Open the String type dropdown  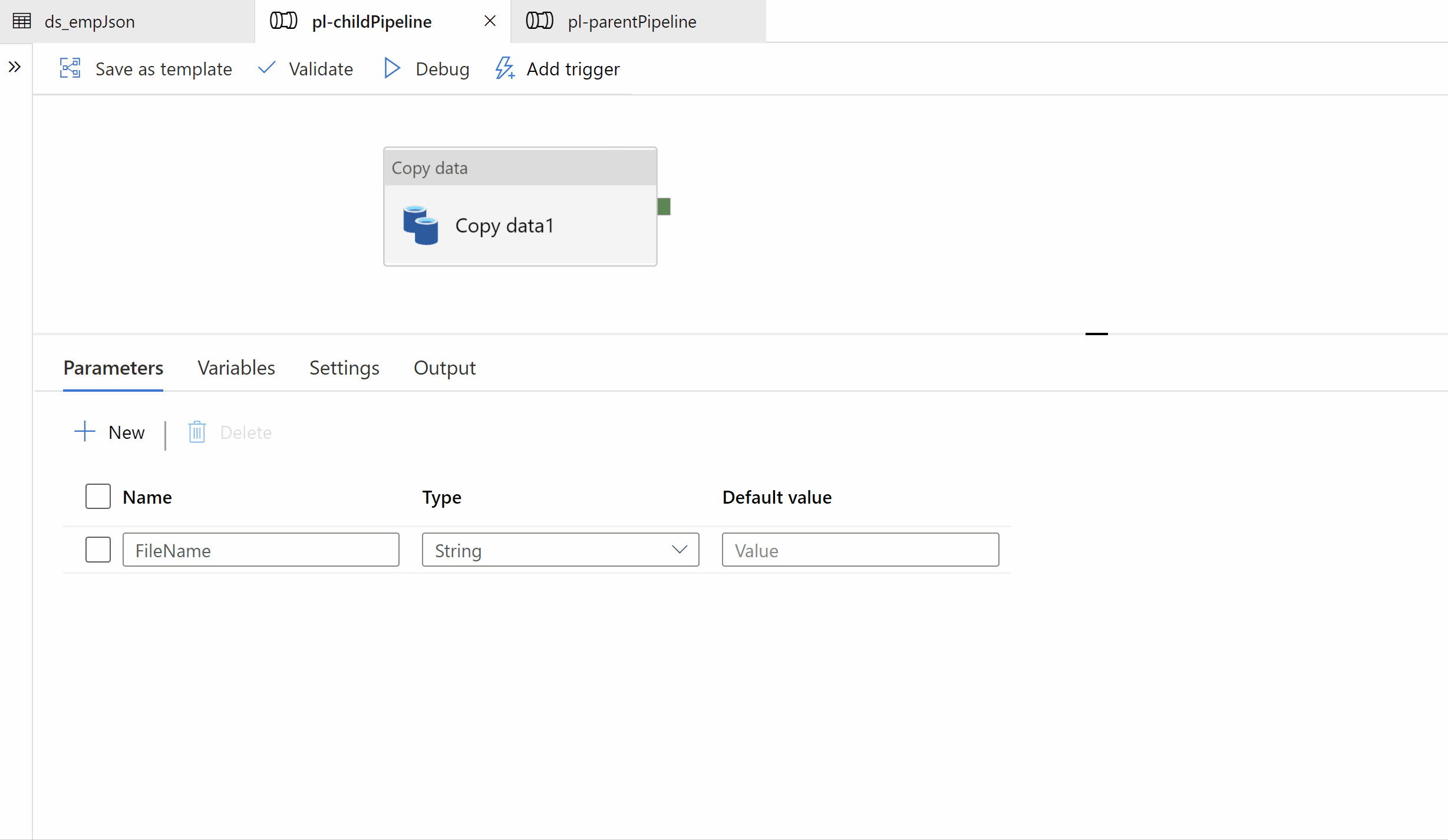[560, 550]
